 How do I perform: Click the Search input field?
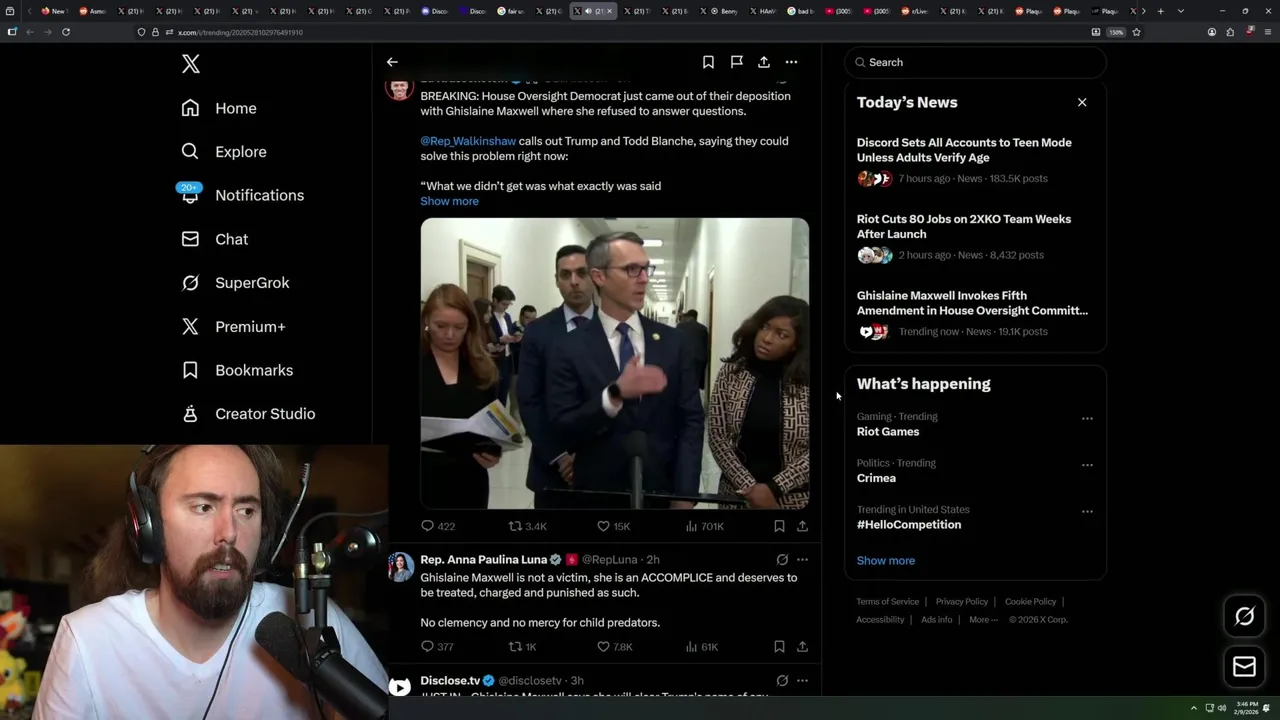point(975,62)
